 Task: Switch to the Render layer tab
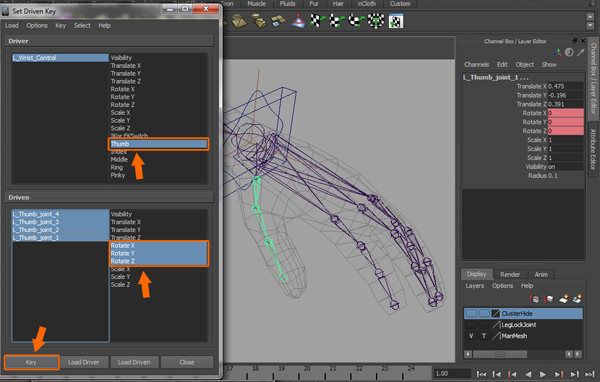(510, 274)
